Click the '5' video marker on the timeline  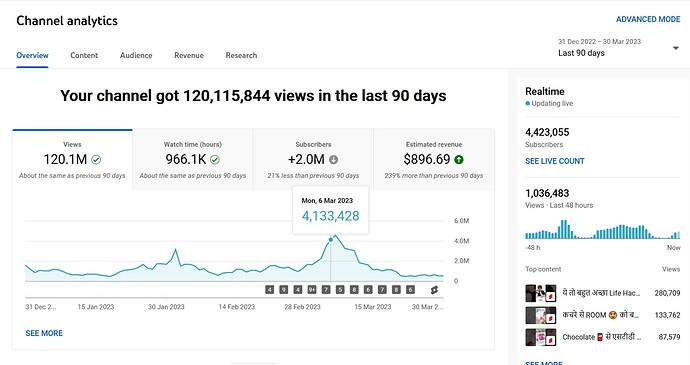[x=340, y=290]
